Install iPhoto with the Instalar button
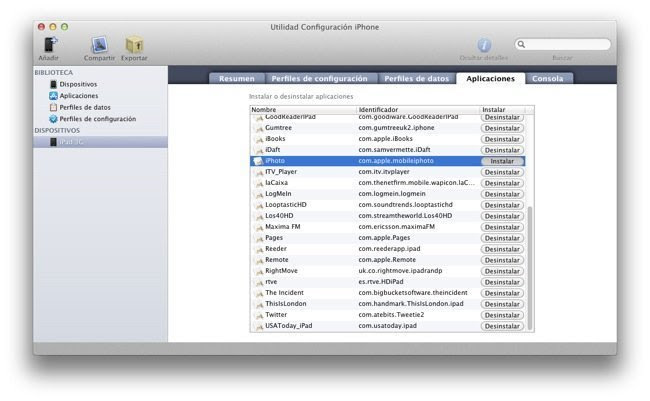Screen dimensions: 650x401 [x=502, y=161]
